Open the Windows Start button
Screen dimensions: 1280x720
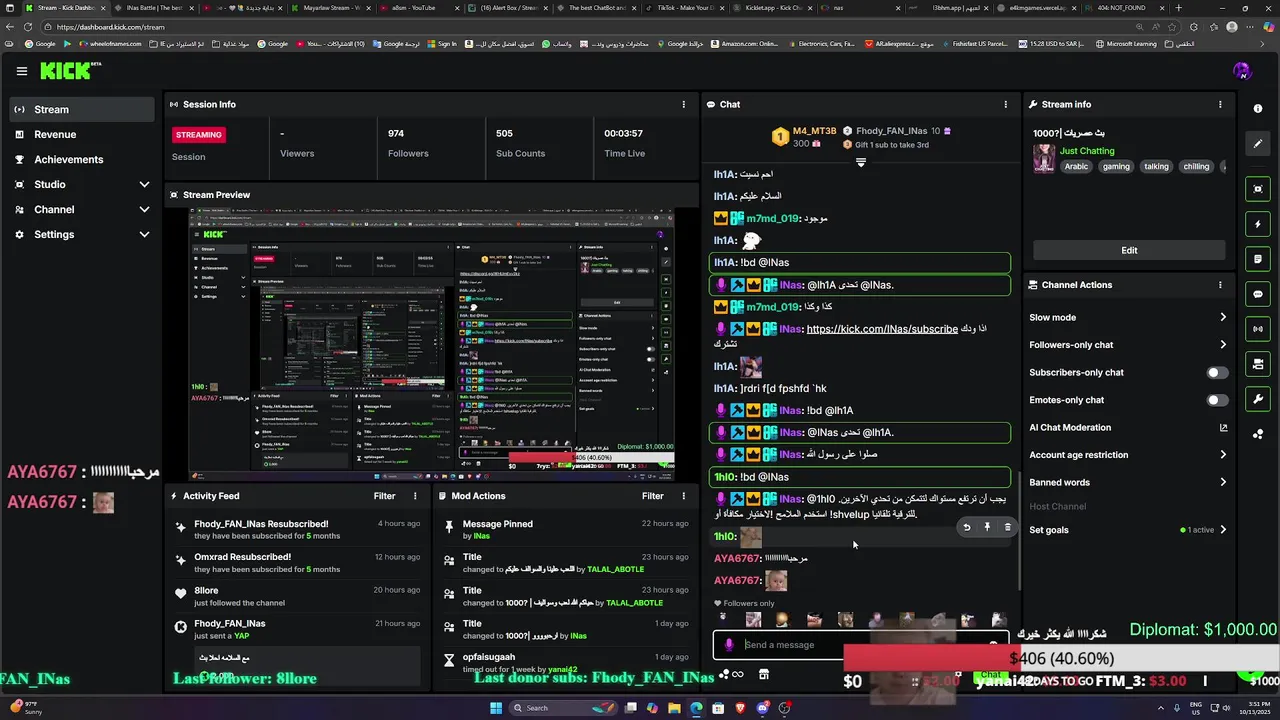point(495,708)
